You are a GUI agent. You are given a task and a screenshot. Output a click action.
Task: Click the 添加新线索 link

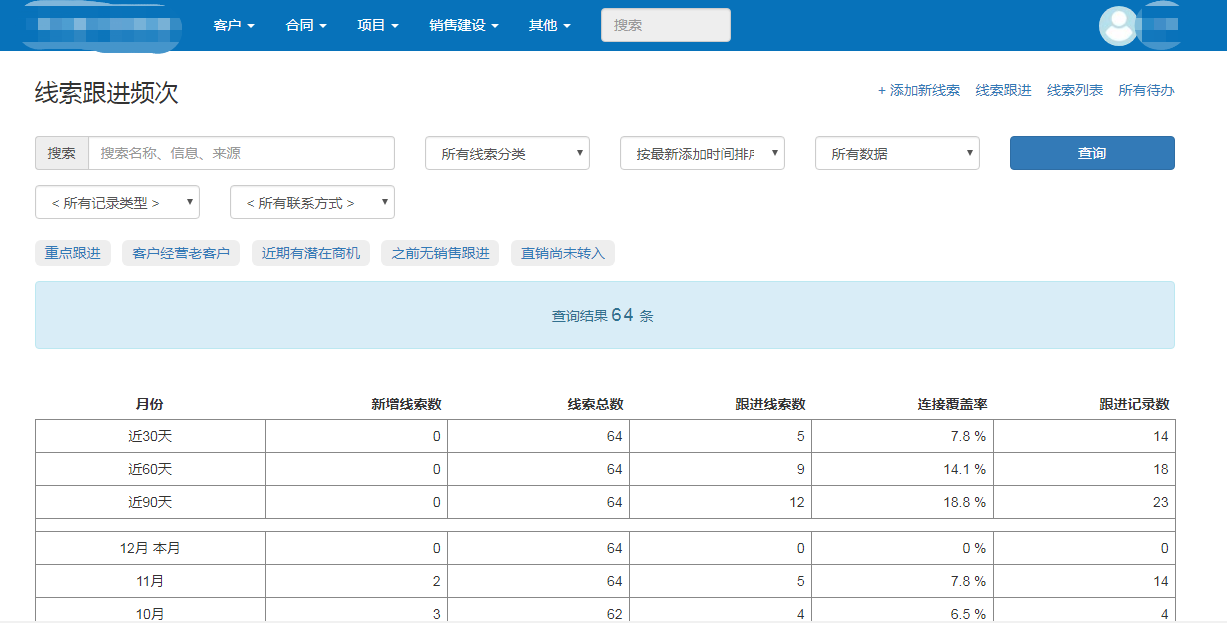coord(918,90)
